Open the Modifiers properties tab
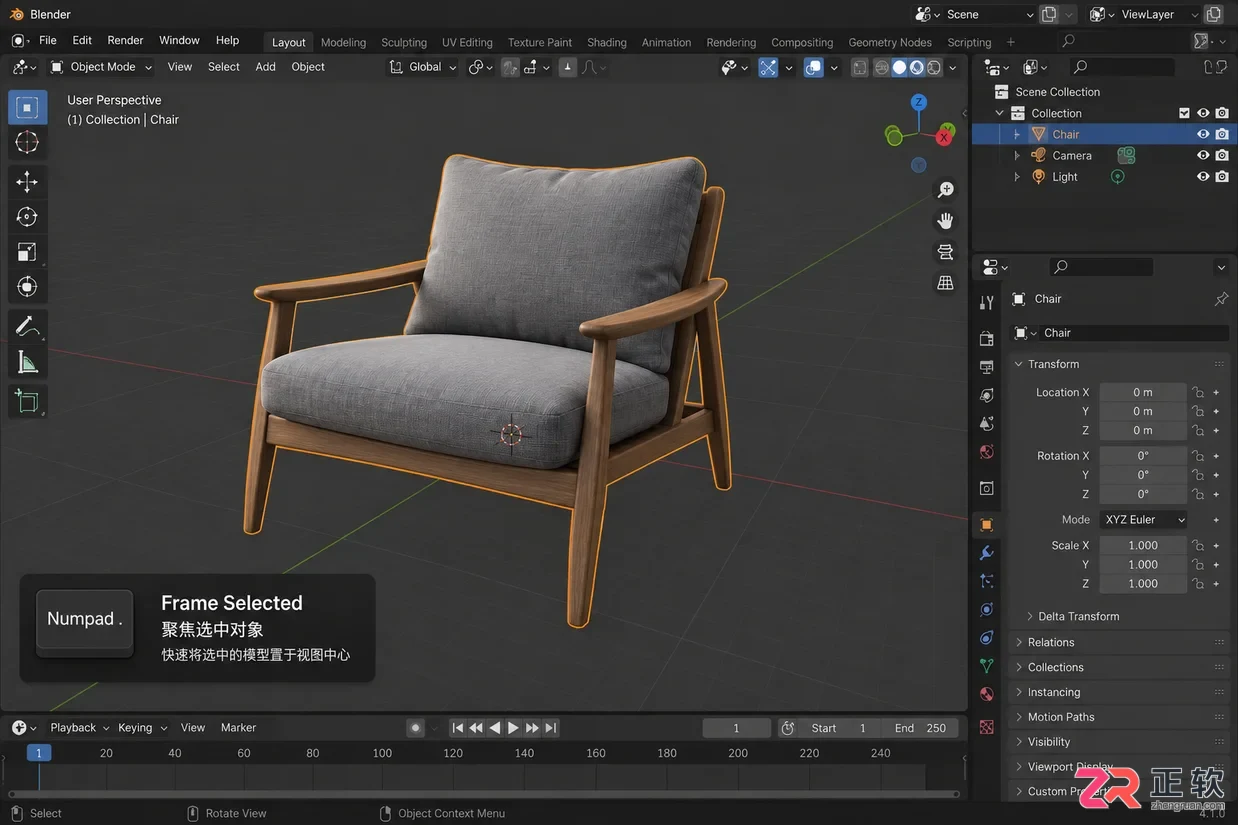Viewport: 1238px width, 825px height. tap(987, 553)
